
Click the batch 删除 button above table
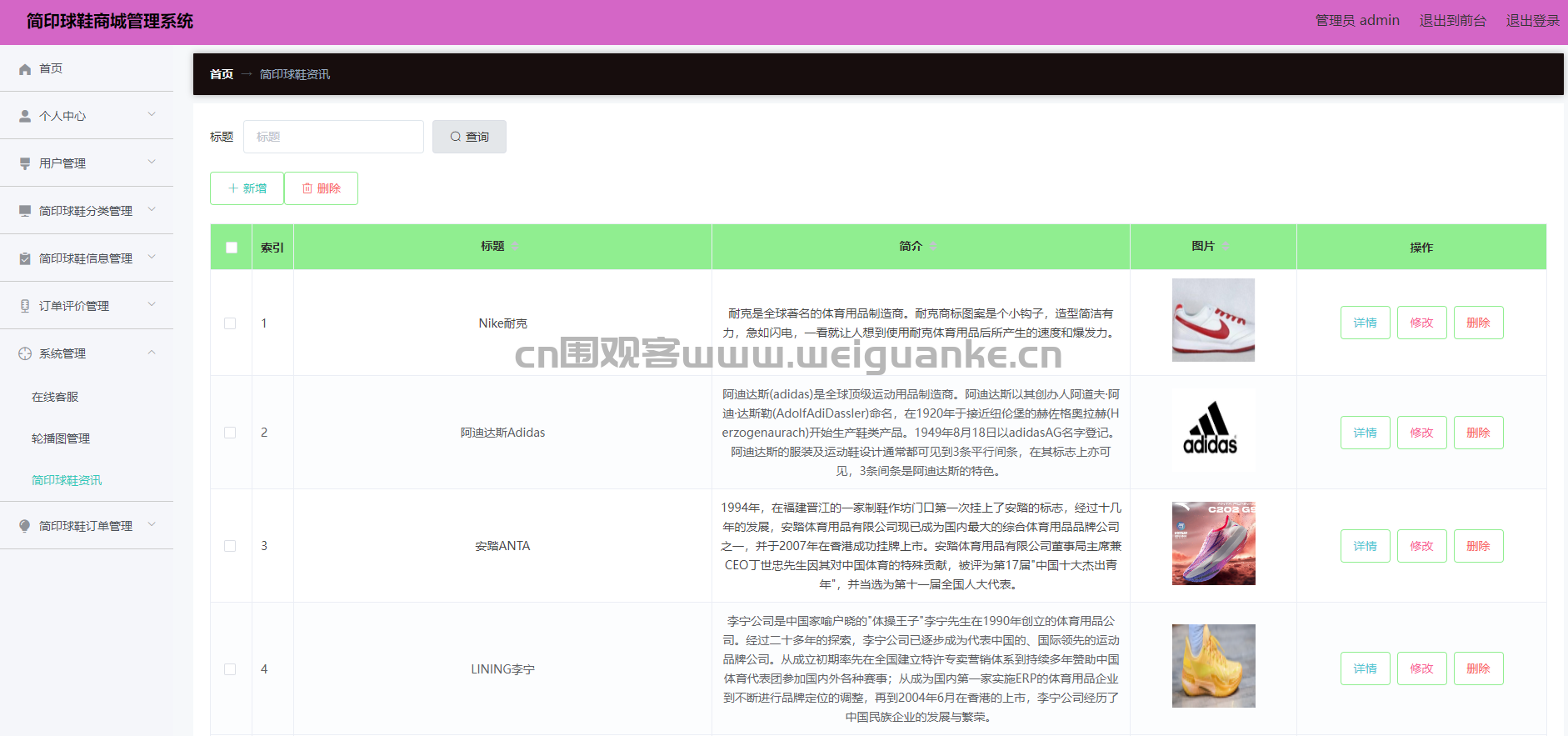coord(321,188)
